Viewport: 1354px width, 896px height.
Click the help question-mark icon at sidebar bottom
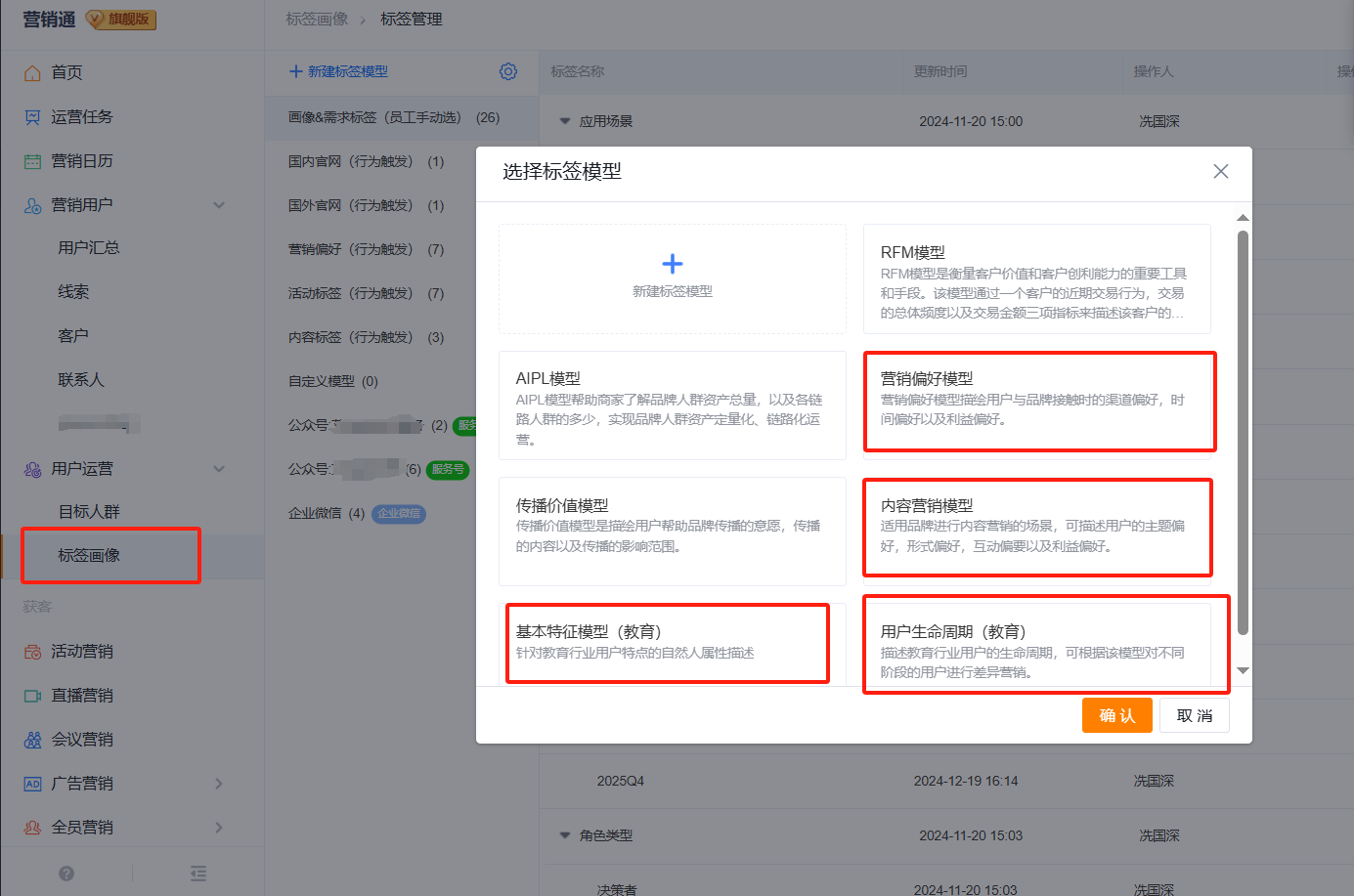66,874
